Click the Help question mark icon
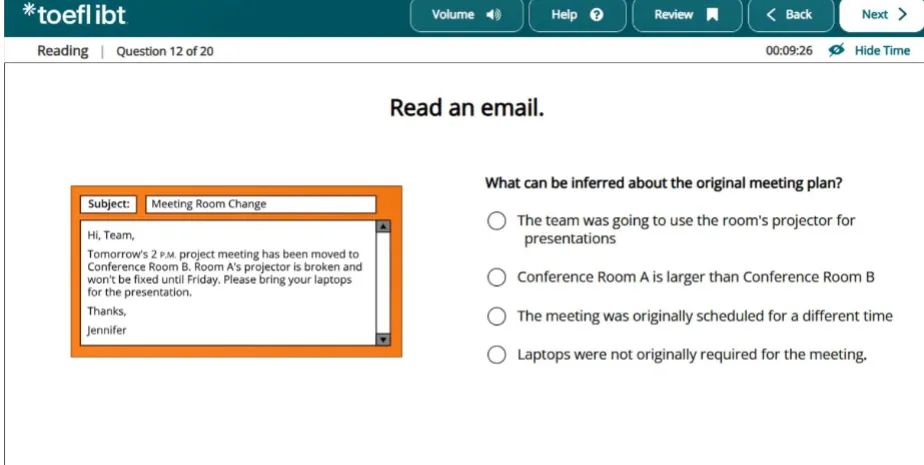Viewport: 924px width, 465px height. (596, 15)
